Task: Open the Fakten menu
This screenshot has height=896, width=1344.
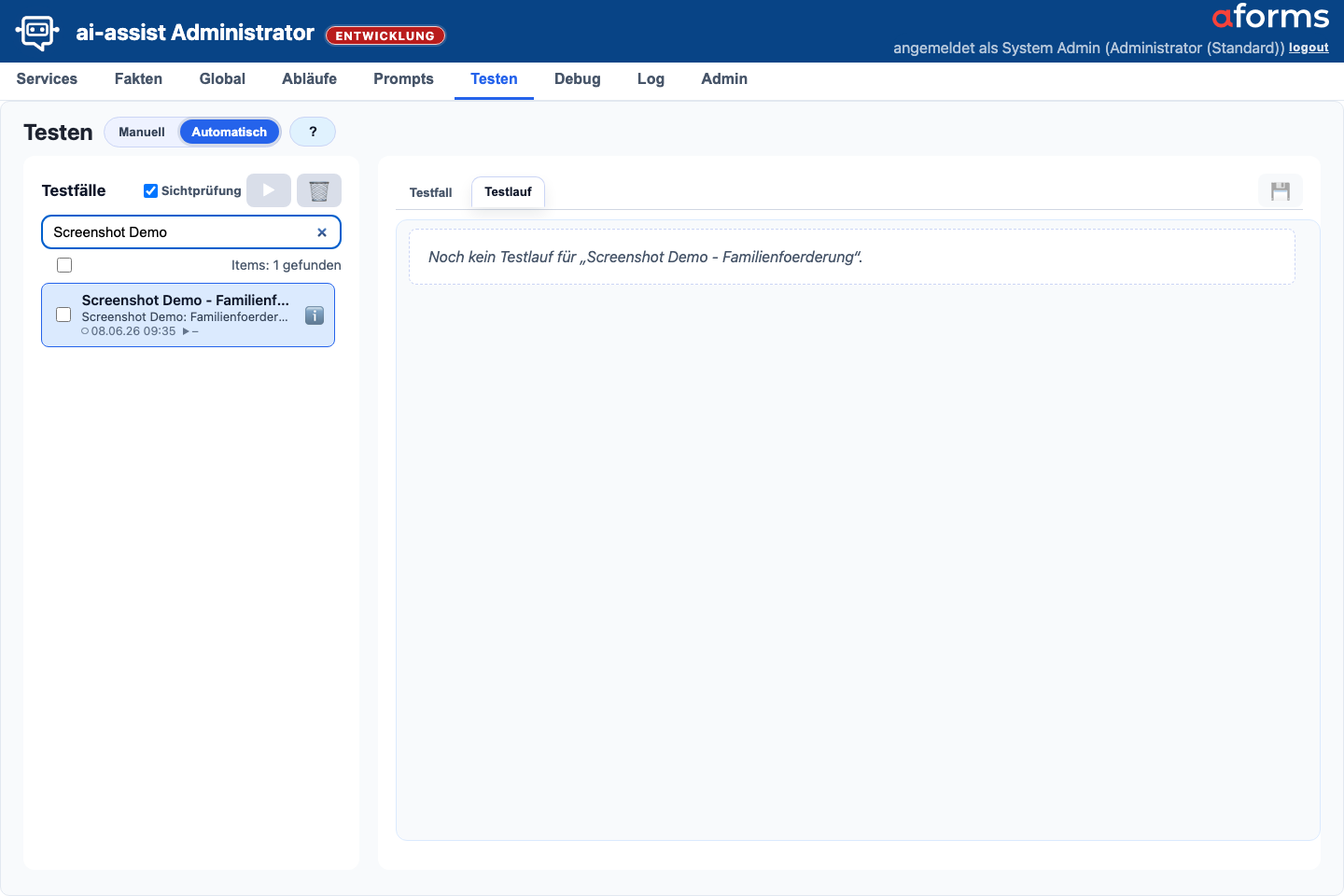Action: pos(138,79)
